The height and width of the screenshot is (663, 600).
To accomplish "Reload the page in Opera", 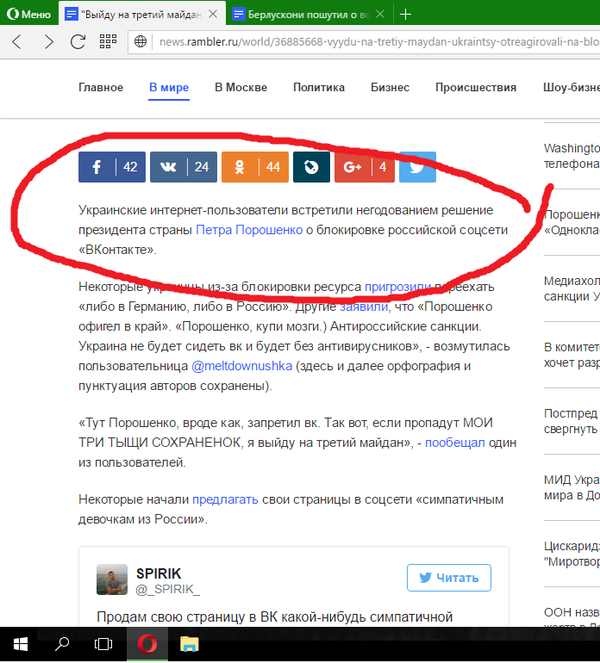I will [79, 41].
